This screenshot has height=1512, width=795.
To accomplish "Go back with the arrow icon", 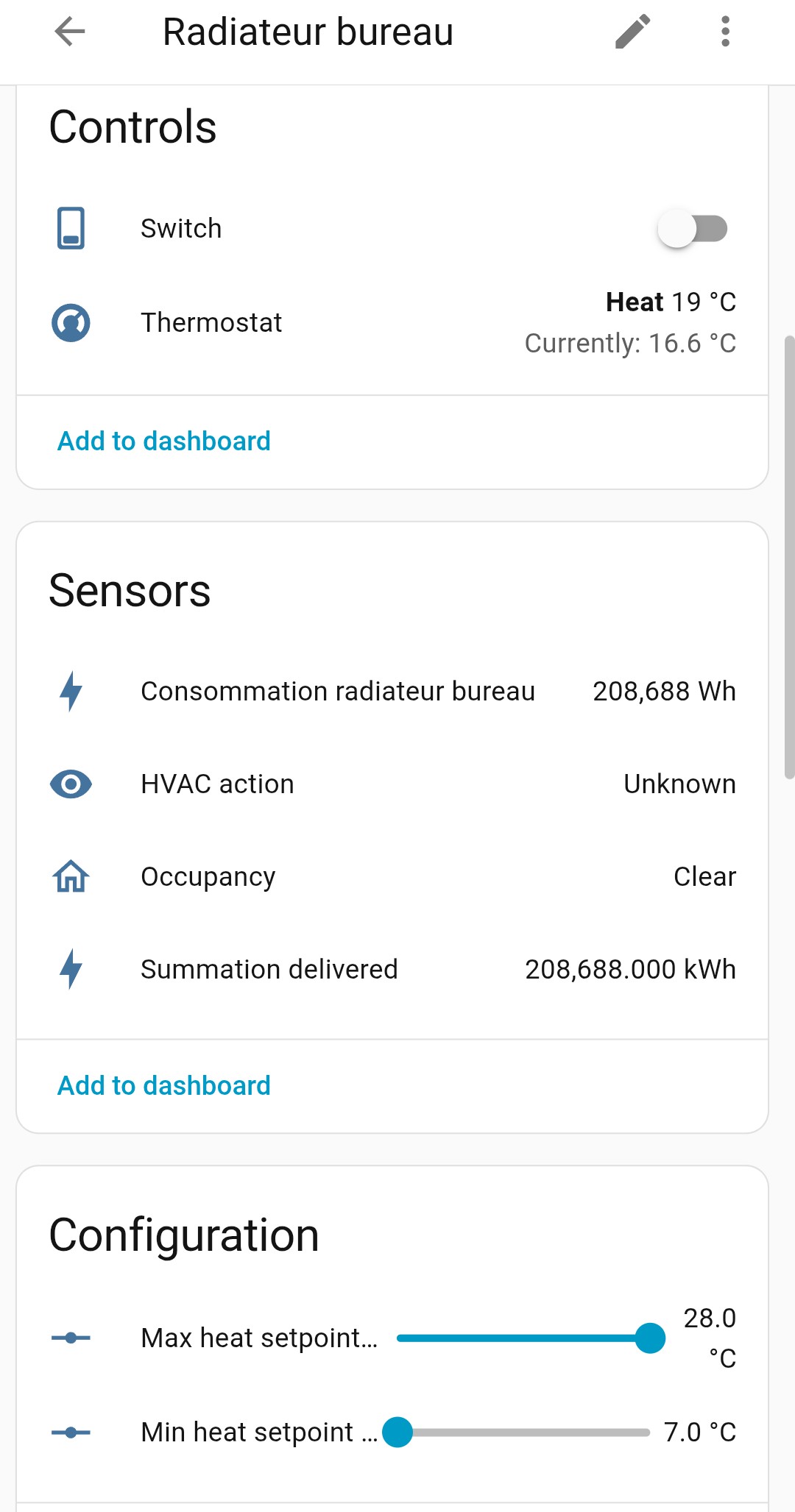I will tap(70, 32).
